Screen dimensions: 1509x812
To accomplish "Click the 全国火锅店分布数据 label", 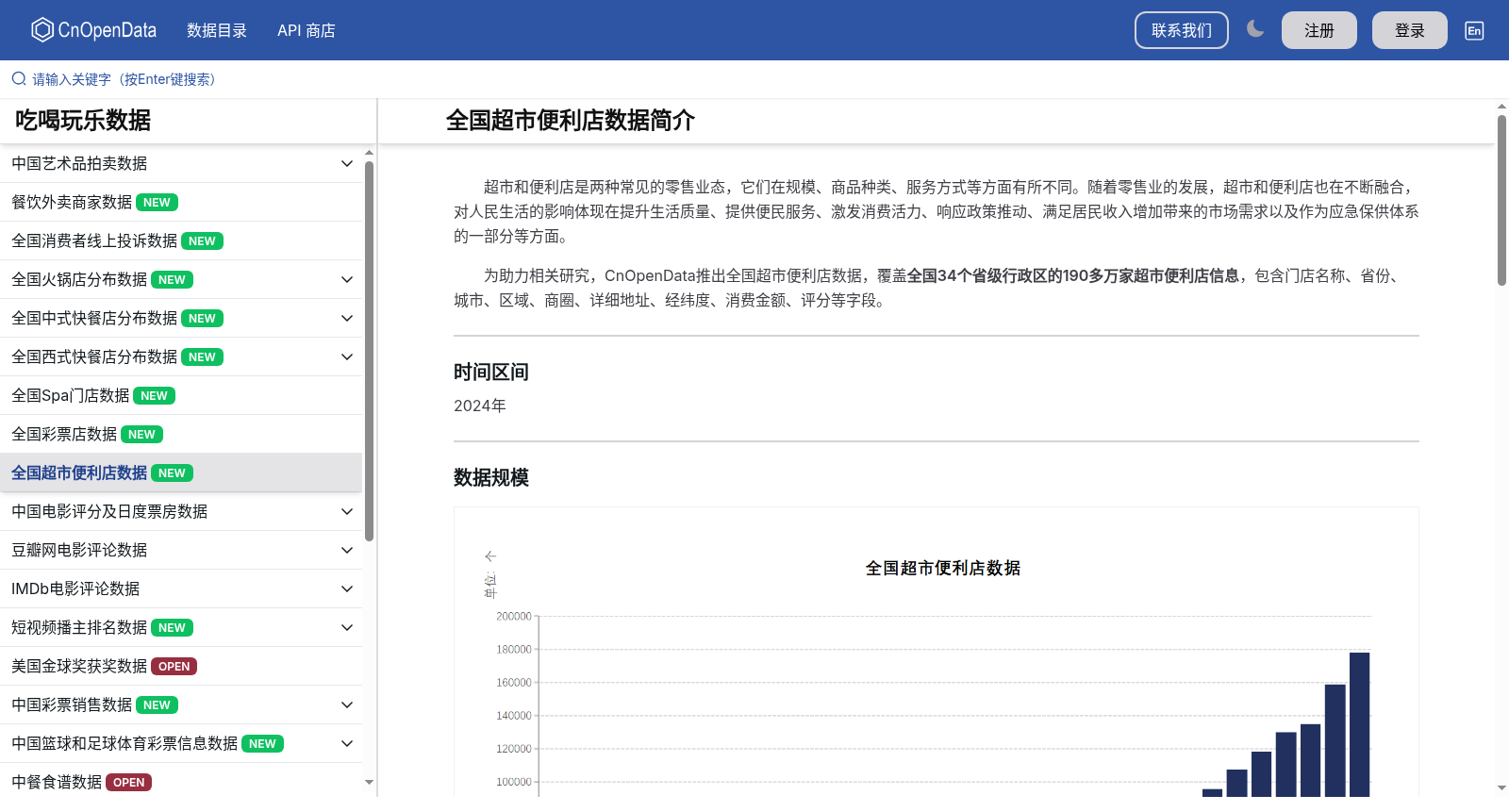I will coord(79,279).
